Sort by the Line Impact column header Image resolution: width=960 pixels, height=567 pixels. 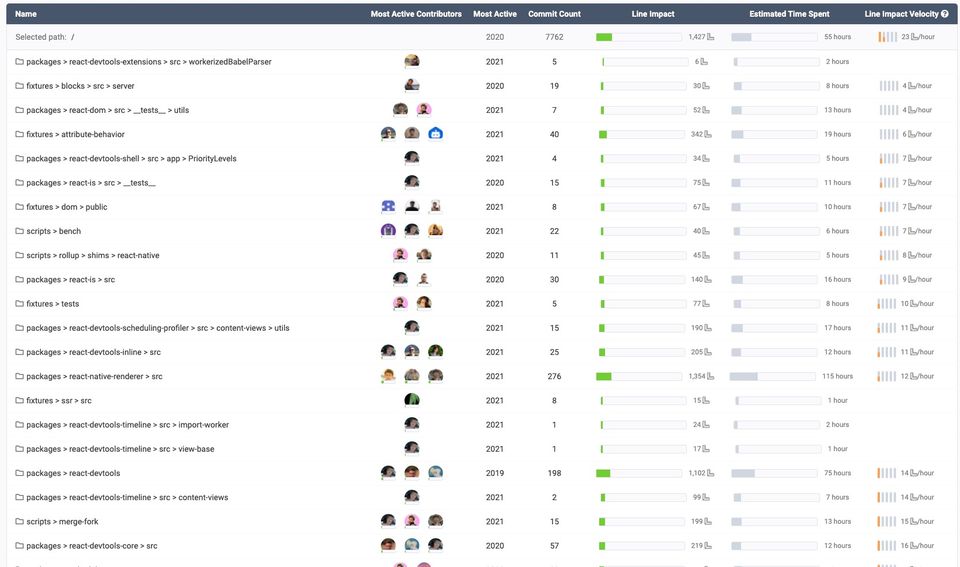coord(653,13)
